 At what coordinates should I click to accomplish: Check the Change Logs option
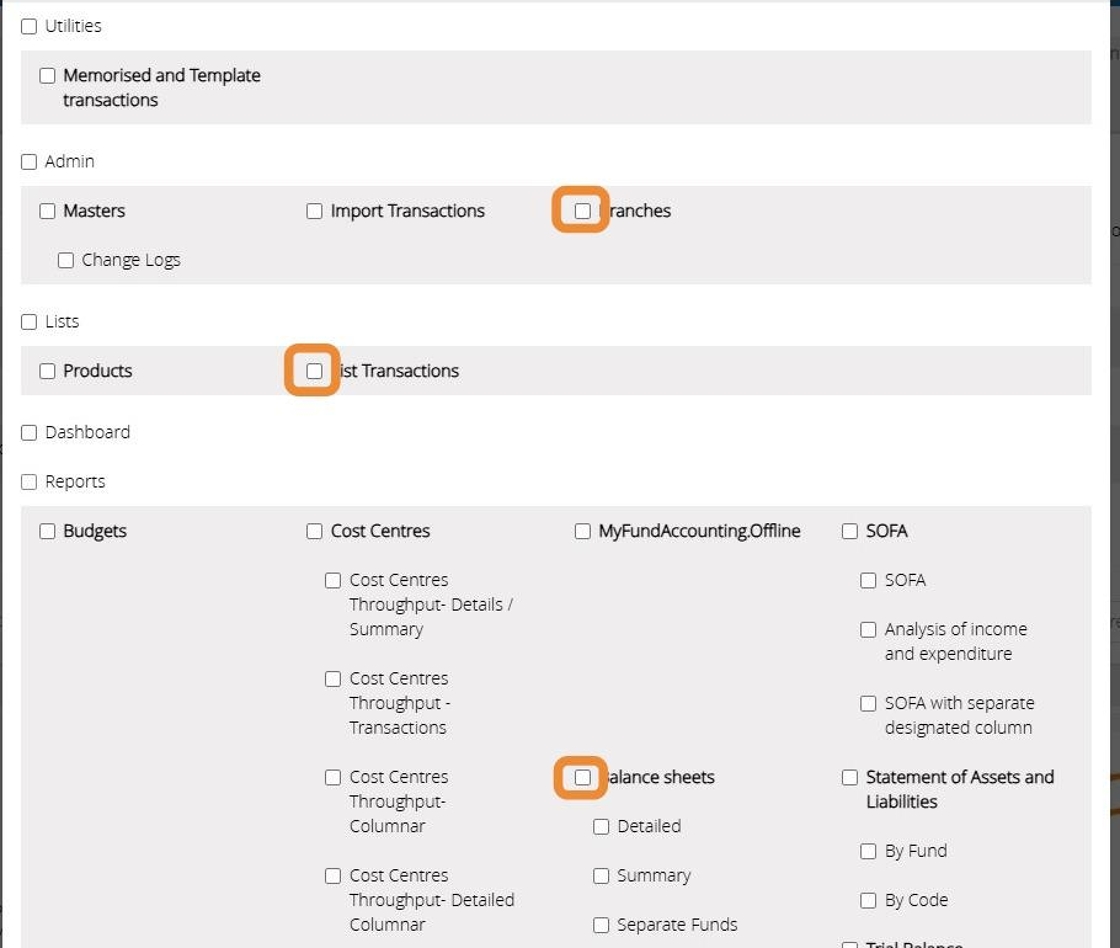tap(66, 260)
